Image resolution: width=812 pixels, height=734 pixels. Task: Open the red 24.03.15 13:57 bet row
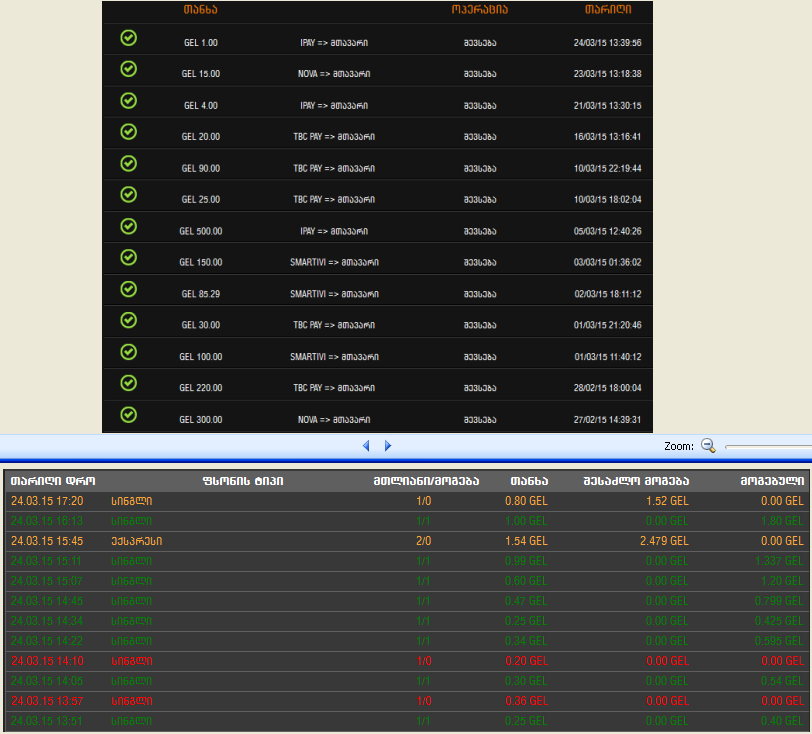(x=407, y=701)
